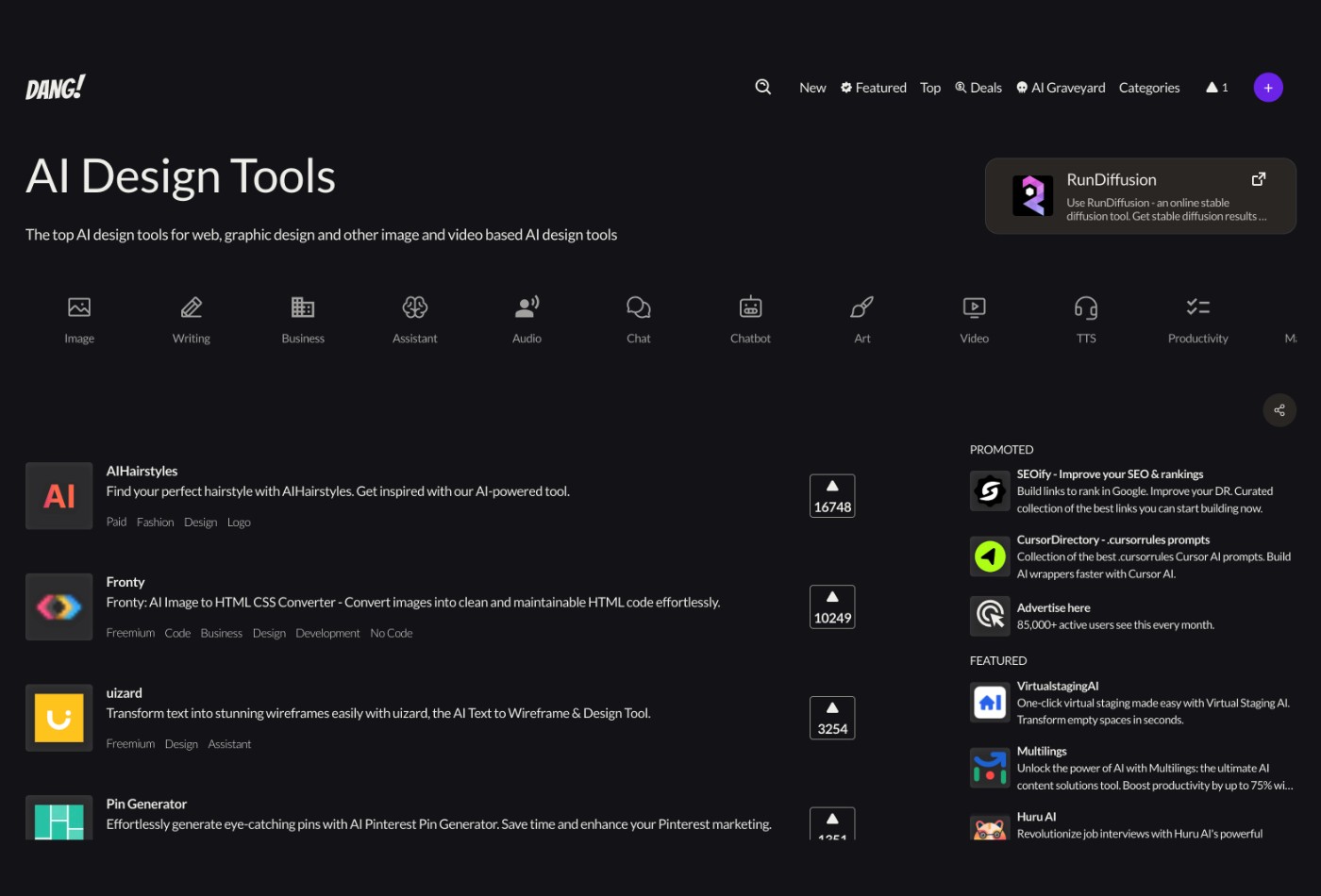Open the Featured menu item
The width and height of the screenshot is (1321, 896).
pyautogui.click(x=874, y=88)
